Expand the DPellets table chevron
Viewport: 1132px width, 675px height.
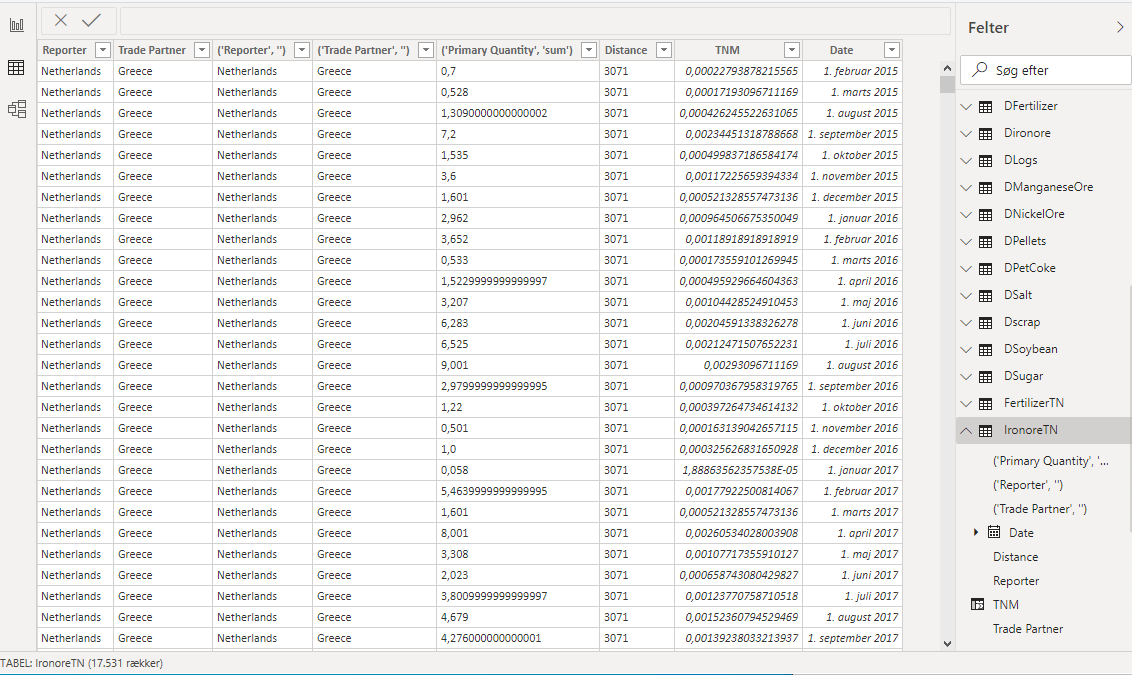(966, 241)
